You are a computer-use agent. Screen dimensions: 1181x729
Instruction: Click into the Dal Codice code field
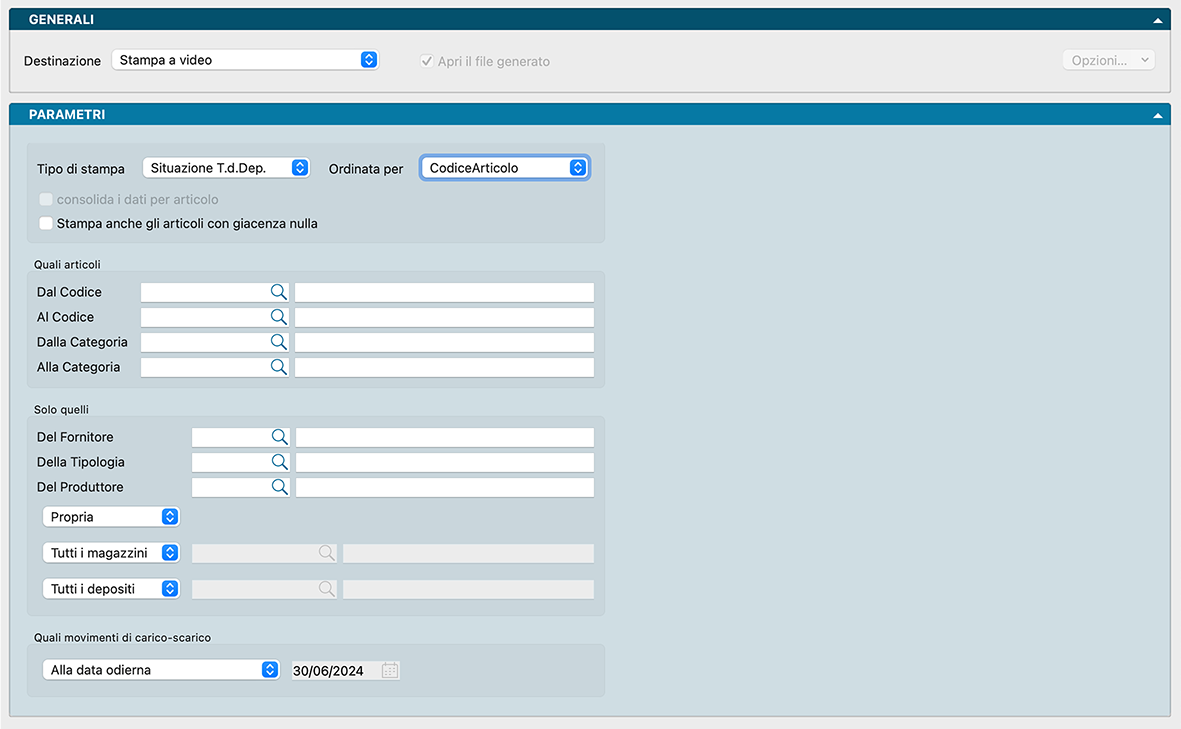coord(205,292)
